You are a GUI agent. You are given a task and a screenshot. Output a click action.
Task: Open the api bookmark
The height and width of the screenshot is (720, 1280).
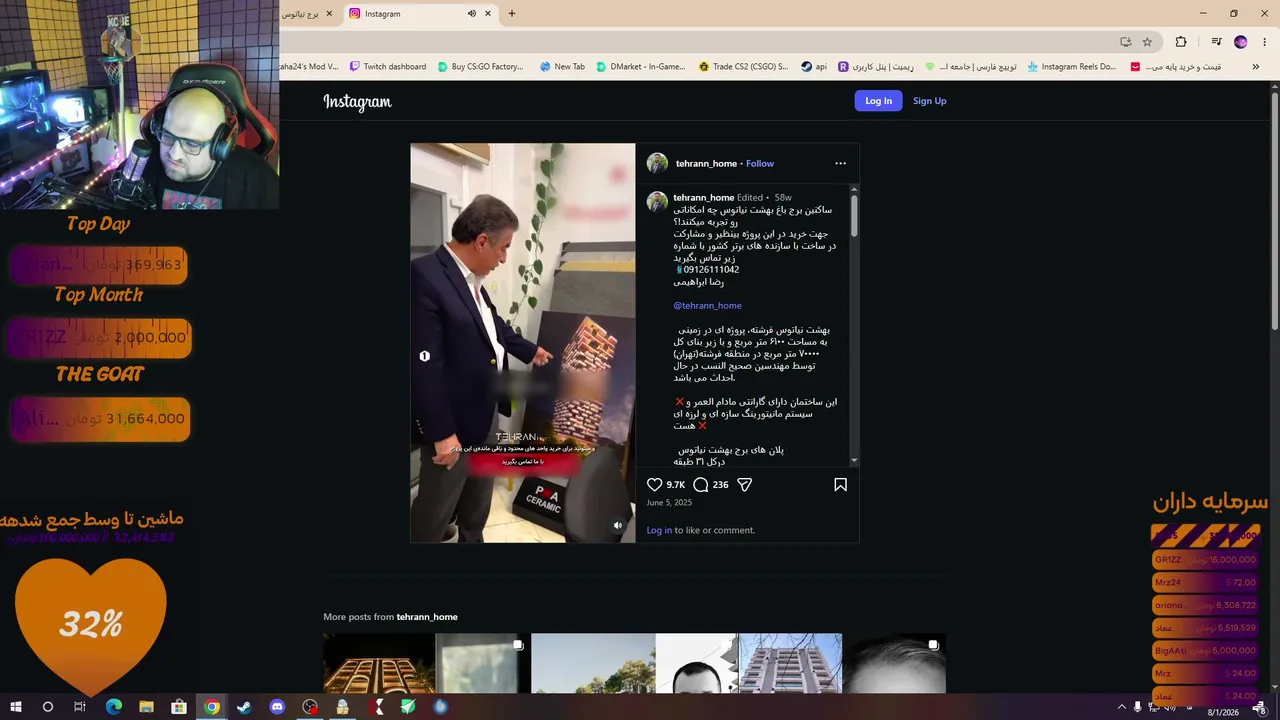tap(814, 67)
